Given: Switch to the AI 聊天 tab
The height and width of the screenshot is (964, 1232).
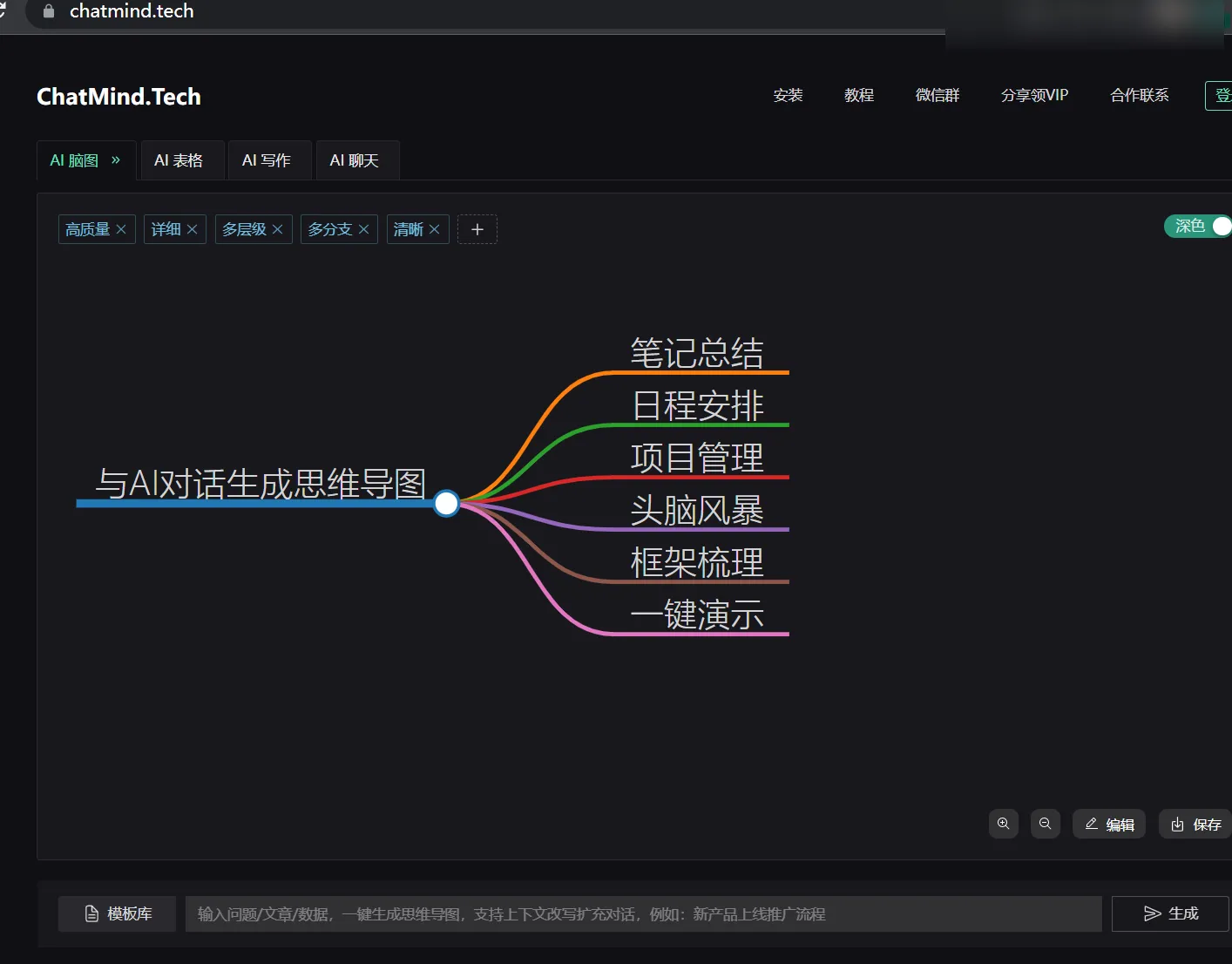Looking at the screenshot, I should point(356,160).
